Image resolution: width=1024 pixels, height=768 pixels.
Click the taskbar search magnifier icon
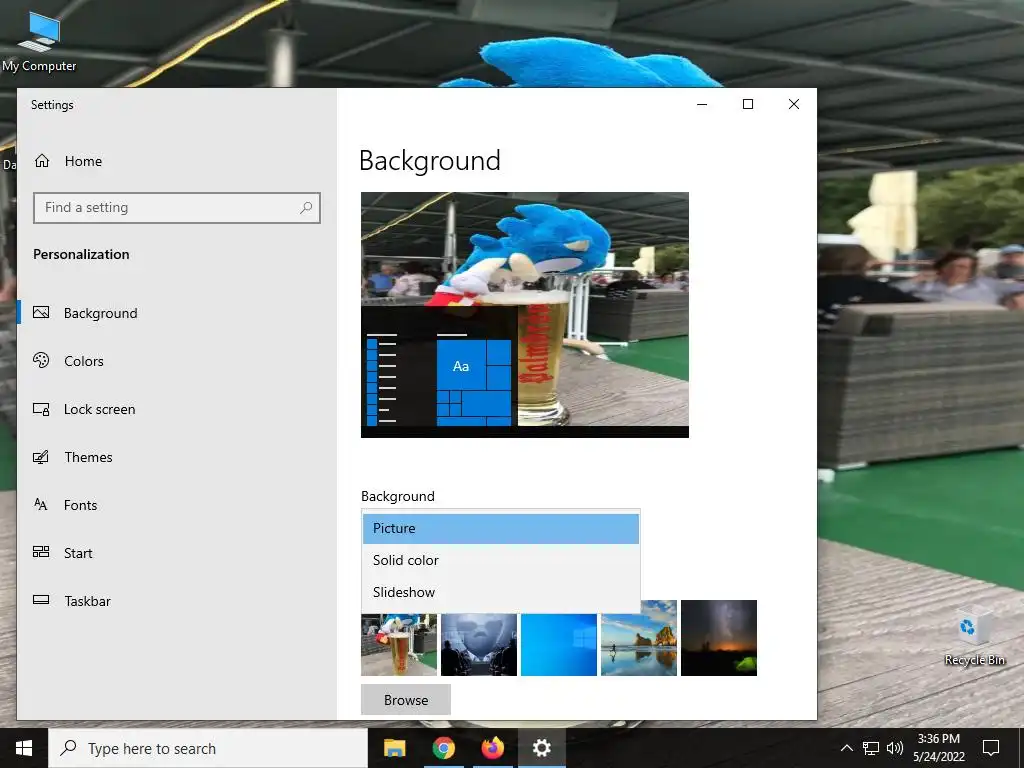[68, 748]
